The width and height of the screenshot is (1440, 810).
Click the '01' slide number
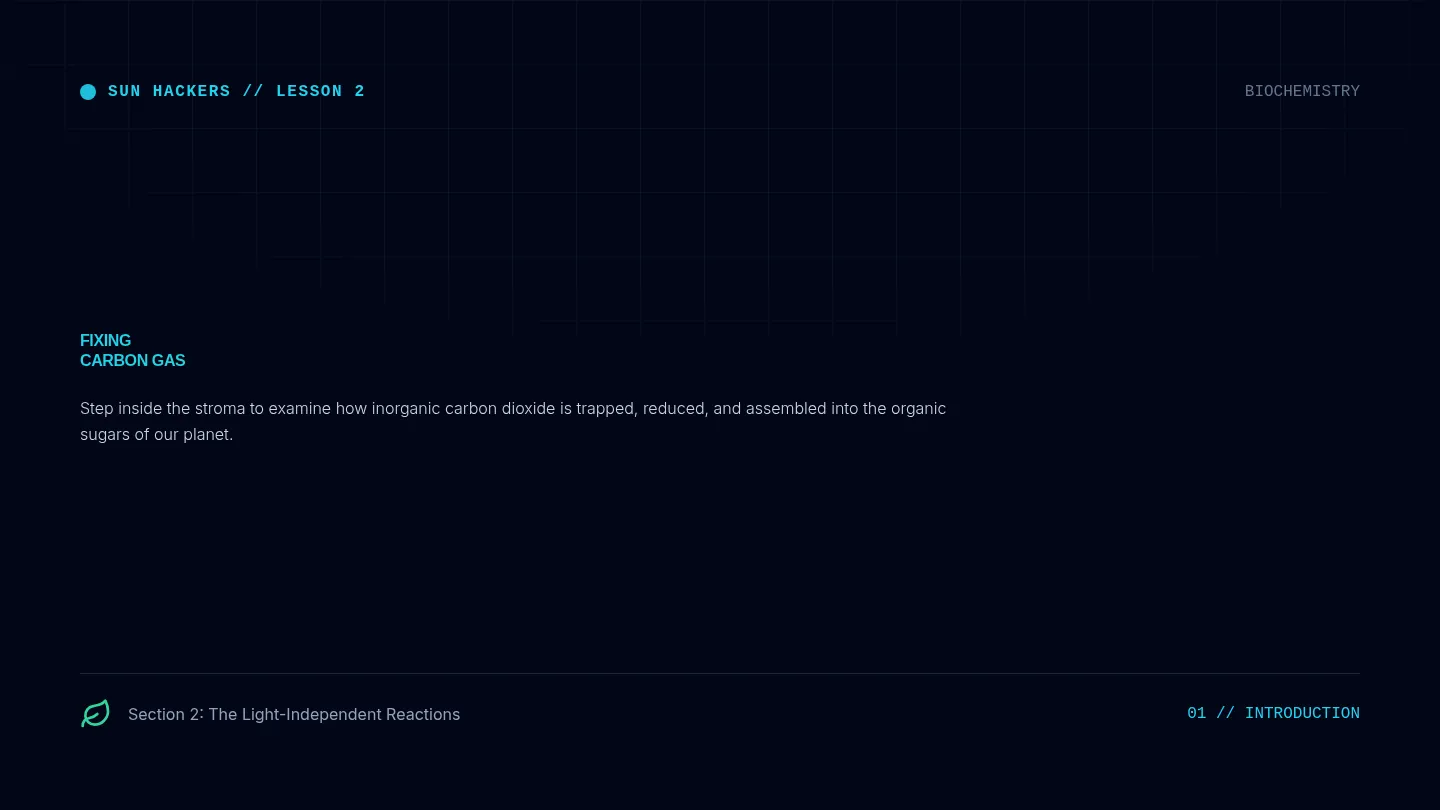pyautogui.click(x=1197, y=713)
